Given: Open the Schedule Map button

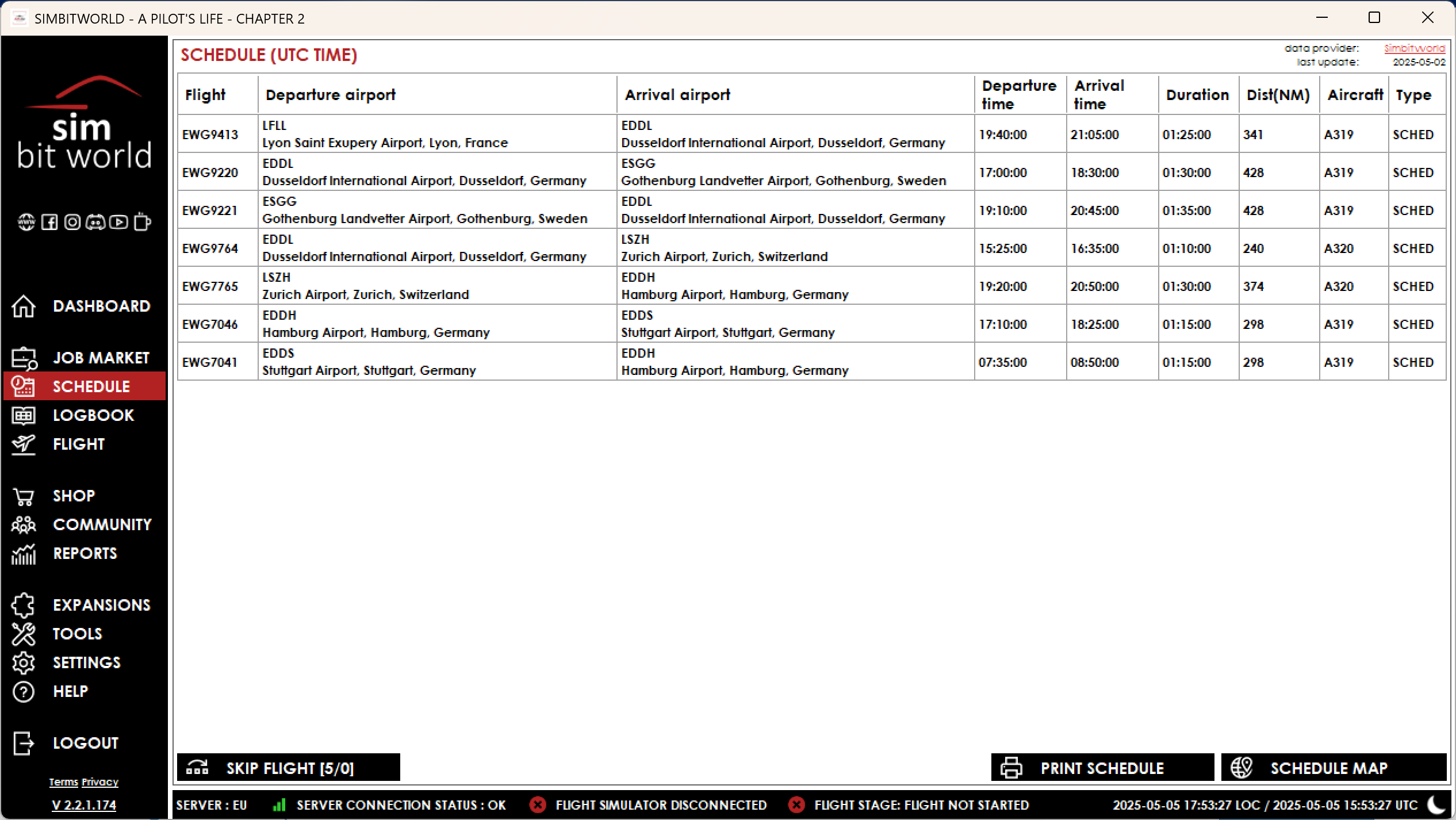Looking at the screenshot, I should pos(1333,768).
